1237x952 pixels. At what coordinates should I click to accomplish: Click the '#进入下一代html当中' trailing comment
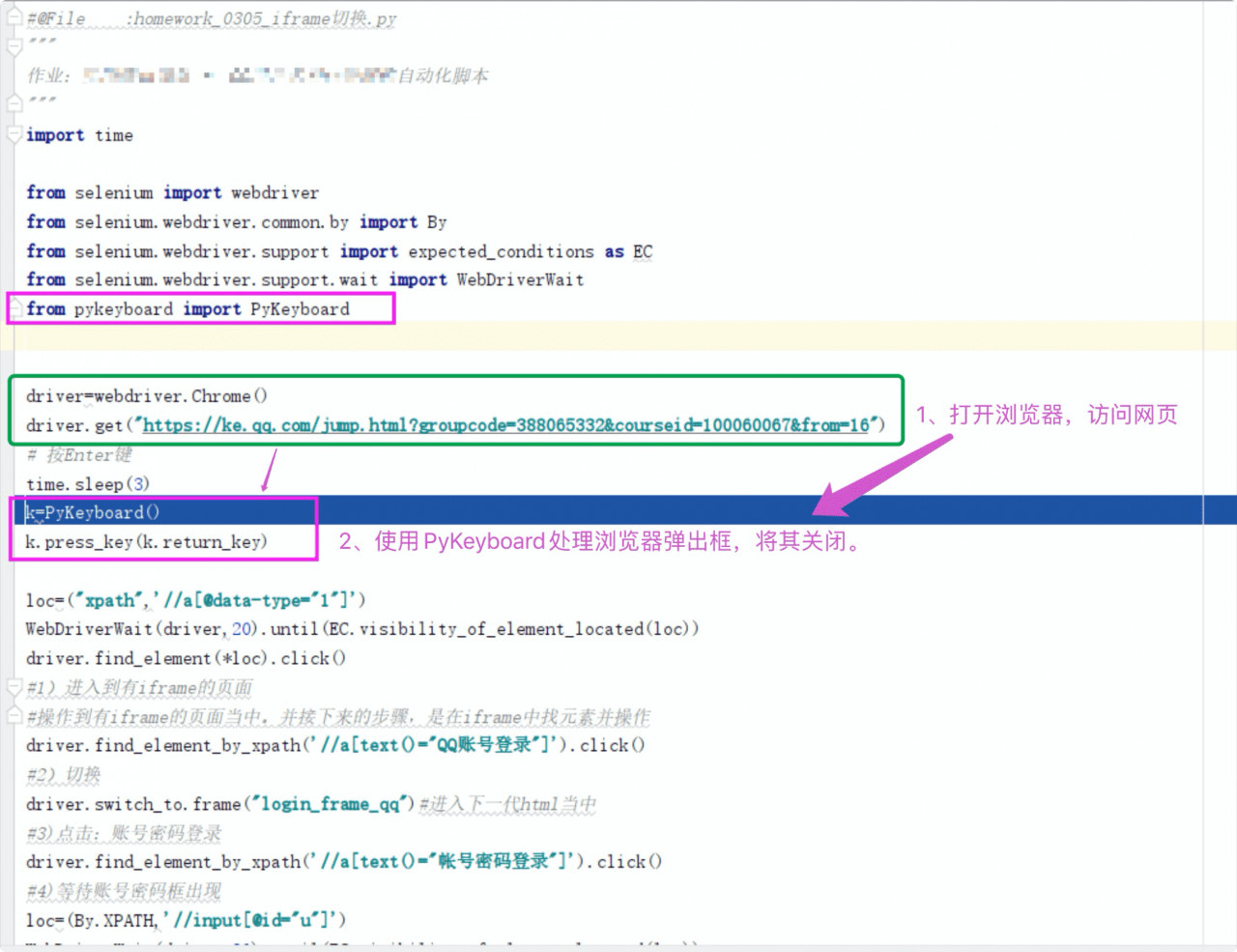click(507, 804)
